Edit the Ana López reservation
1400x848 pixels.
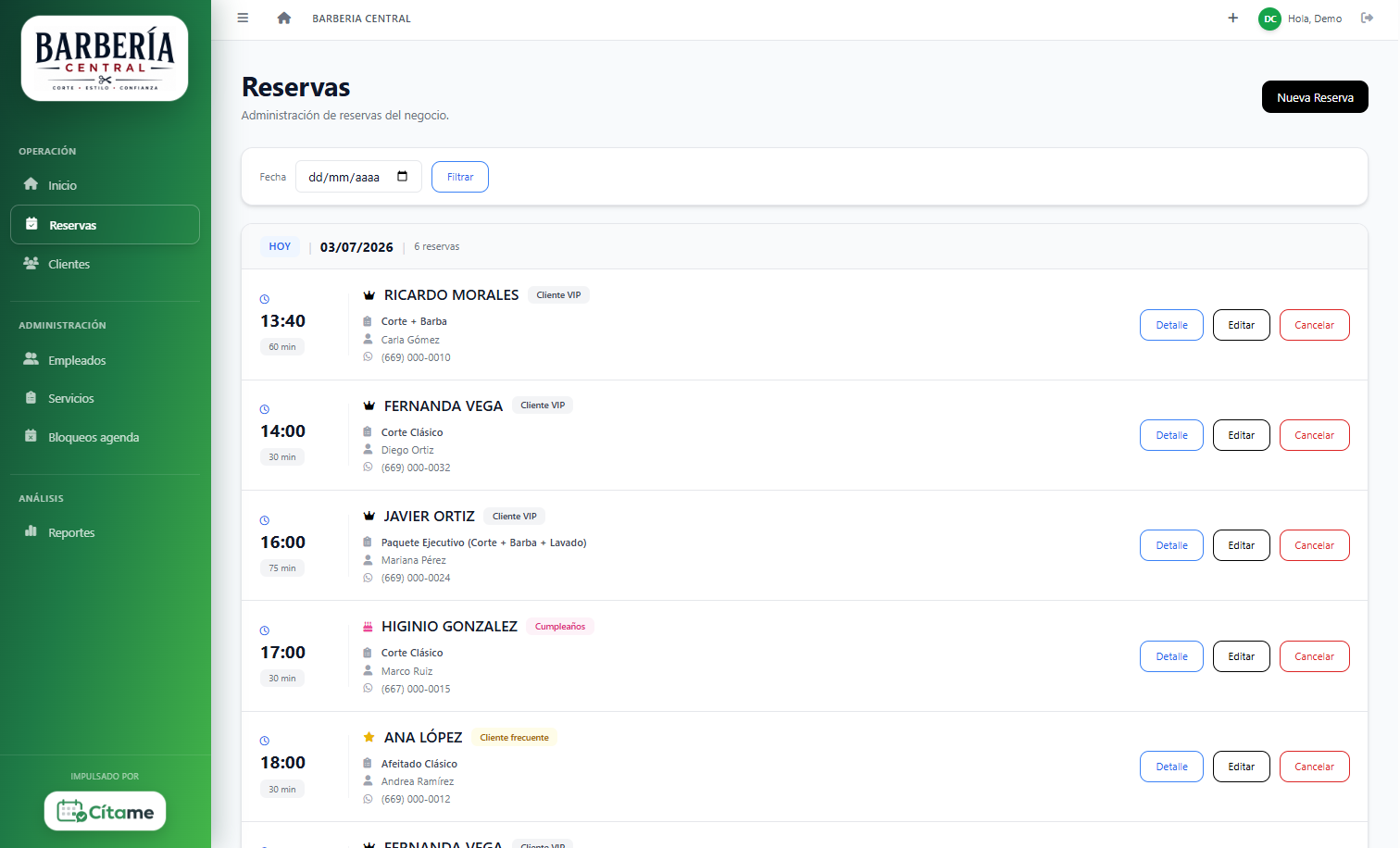[x=1241, y=767]
